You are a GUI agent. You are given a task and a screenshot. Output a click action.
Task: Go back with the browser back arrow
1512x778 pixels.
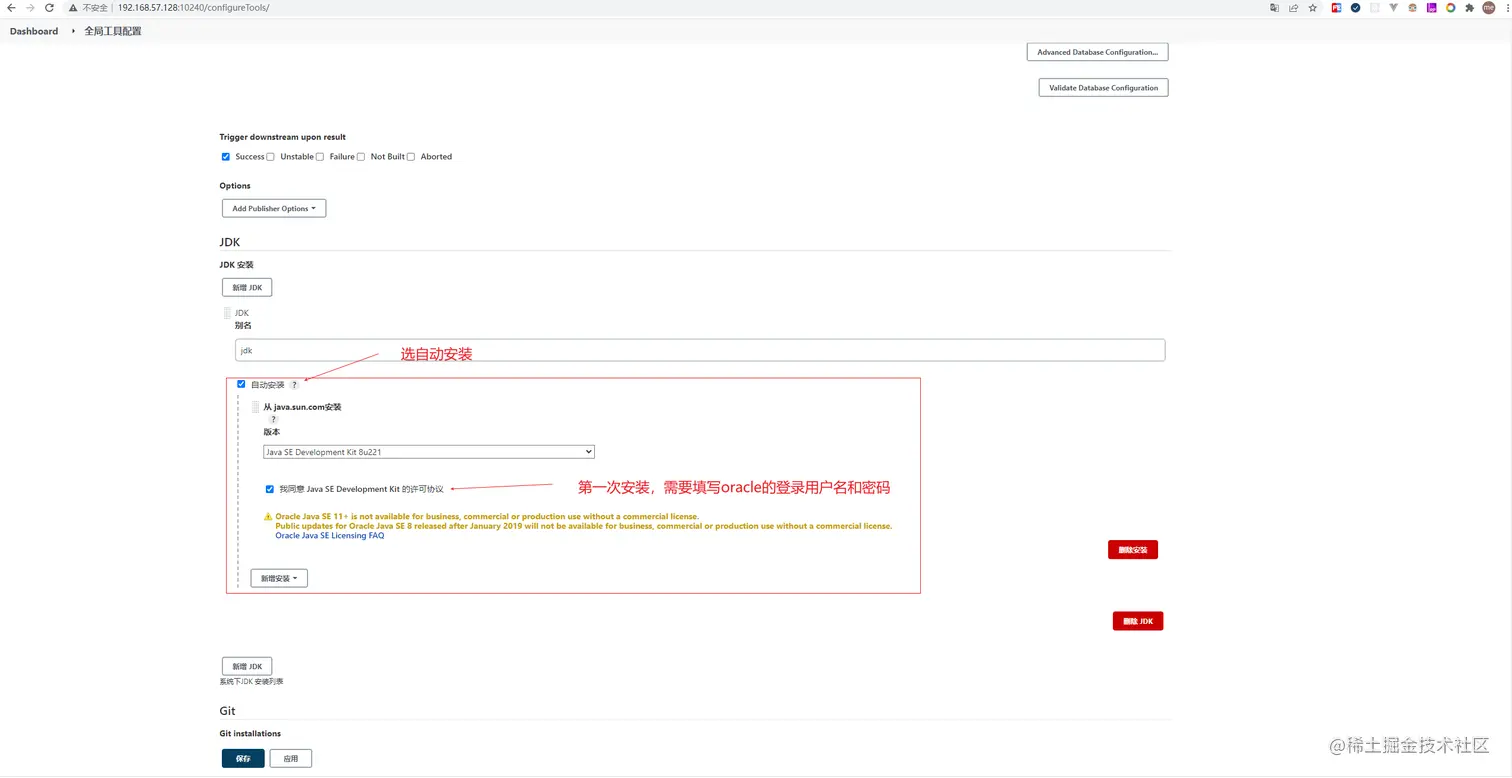click(x=11, y=7)
